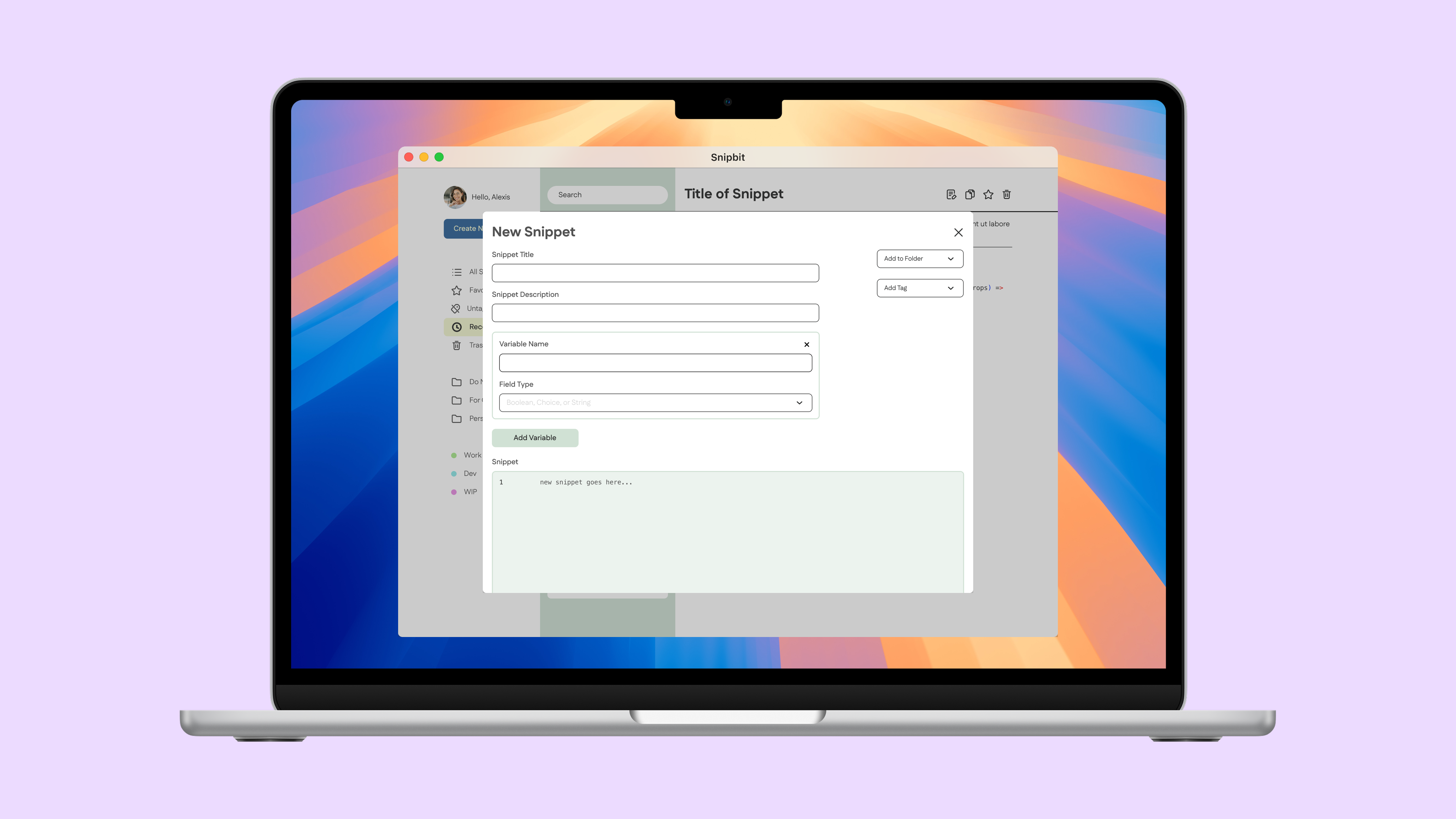The height and width of the screenshot is (819, 1456).
Task: Click the Search field
Action: pos(607,194)
